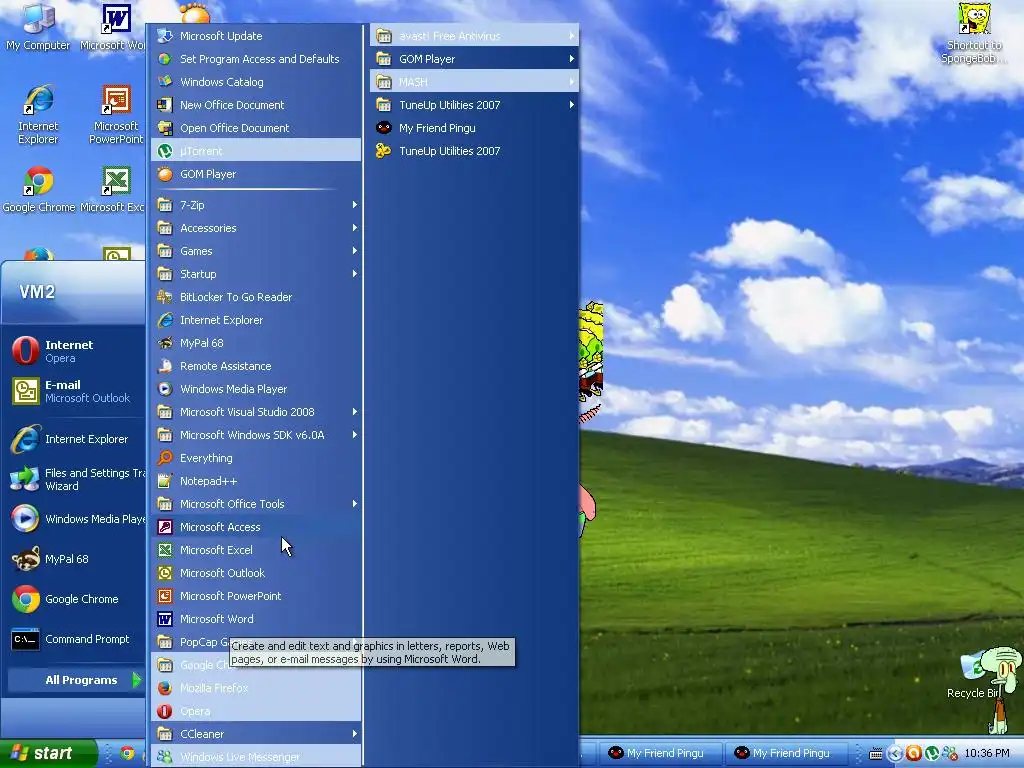
Task: Expand the Accessories folder
Action: pos(255,228)
